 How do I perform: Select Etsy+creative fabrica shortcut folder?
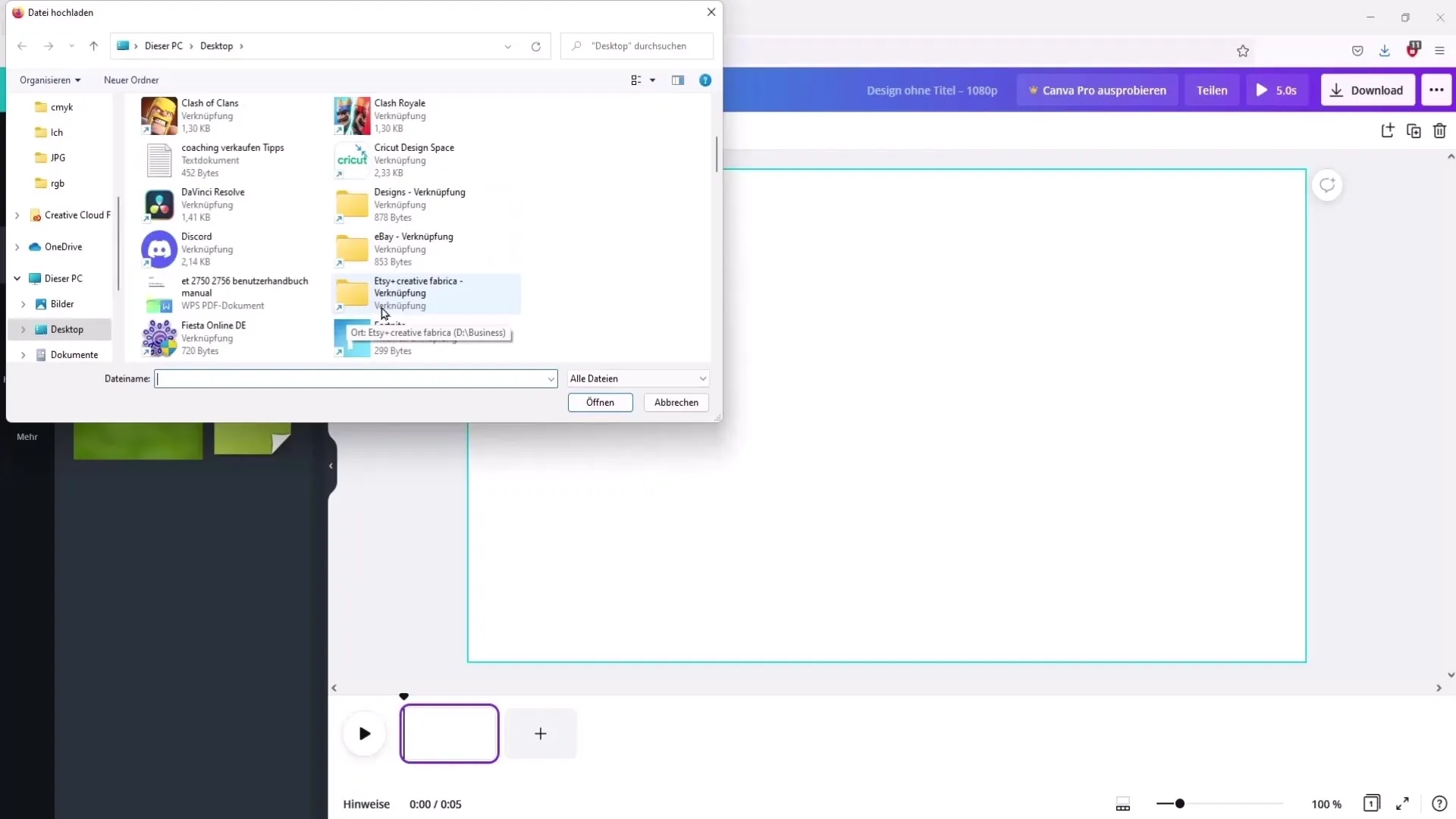(x=425, y=293)
